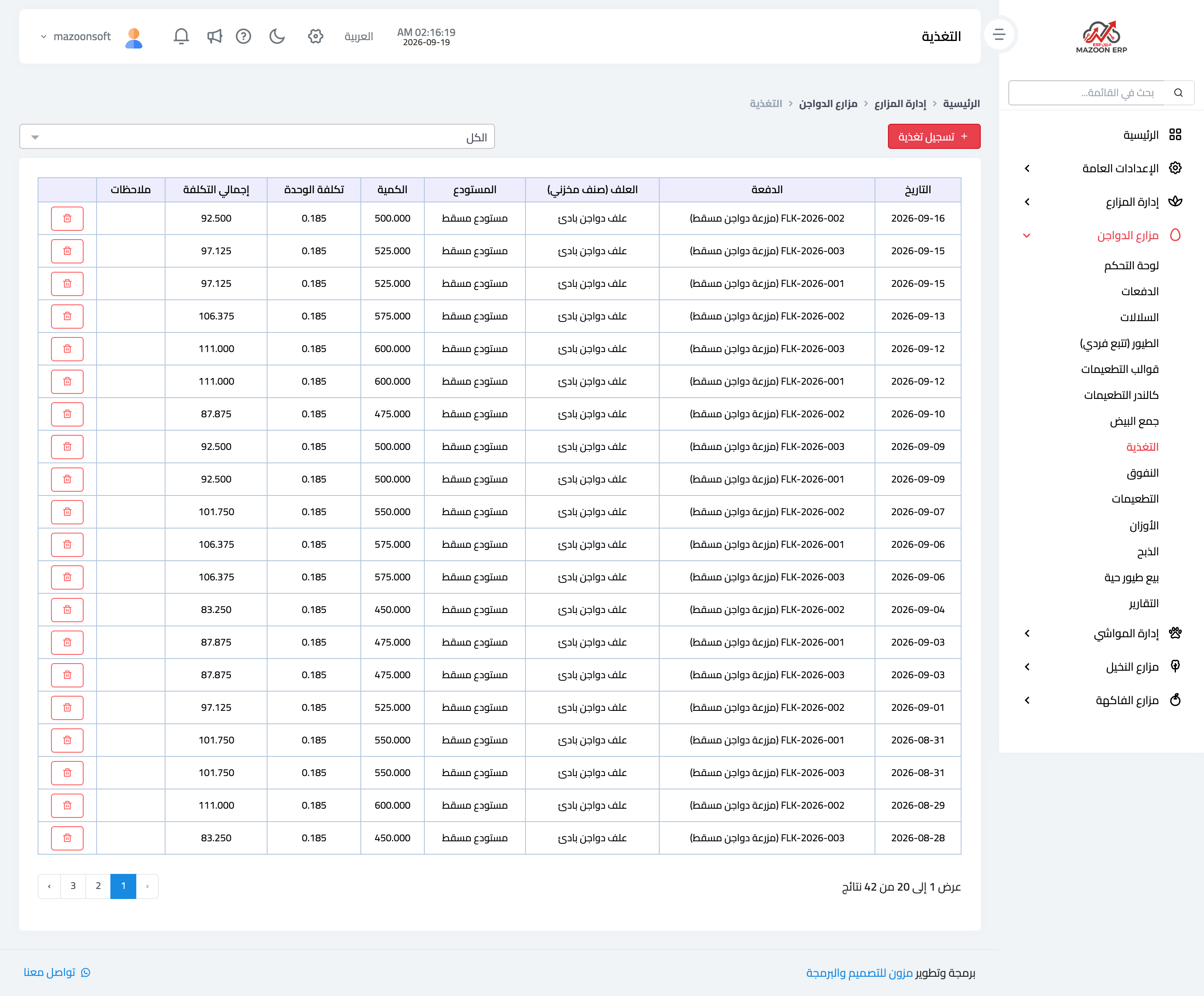Collapse 'مزارع الدواجن' sidebar menu
The image size is (1204, 996).
coord(1102,235)
